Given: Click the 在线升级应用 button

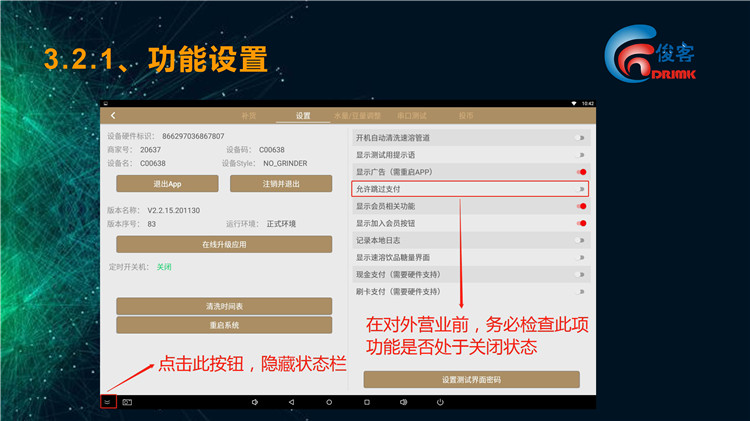Looking at the screenshot, I should (224, 244).
